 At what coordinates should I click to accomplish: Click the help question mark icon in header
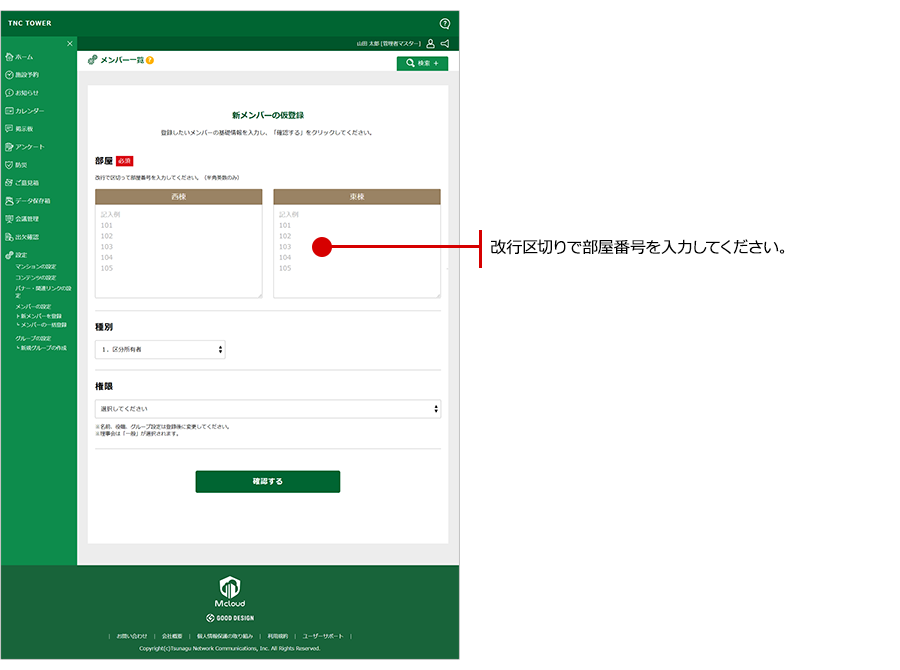pyautogui.click(x=445, y=23)
